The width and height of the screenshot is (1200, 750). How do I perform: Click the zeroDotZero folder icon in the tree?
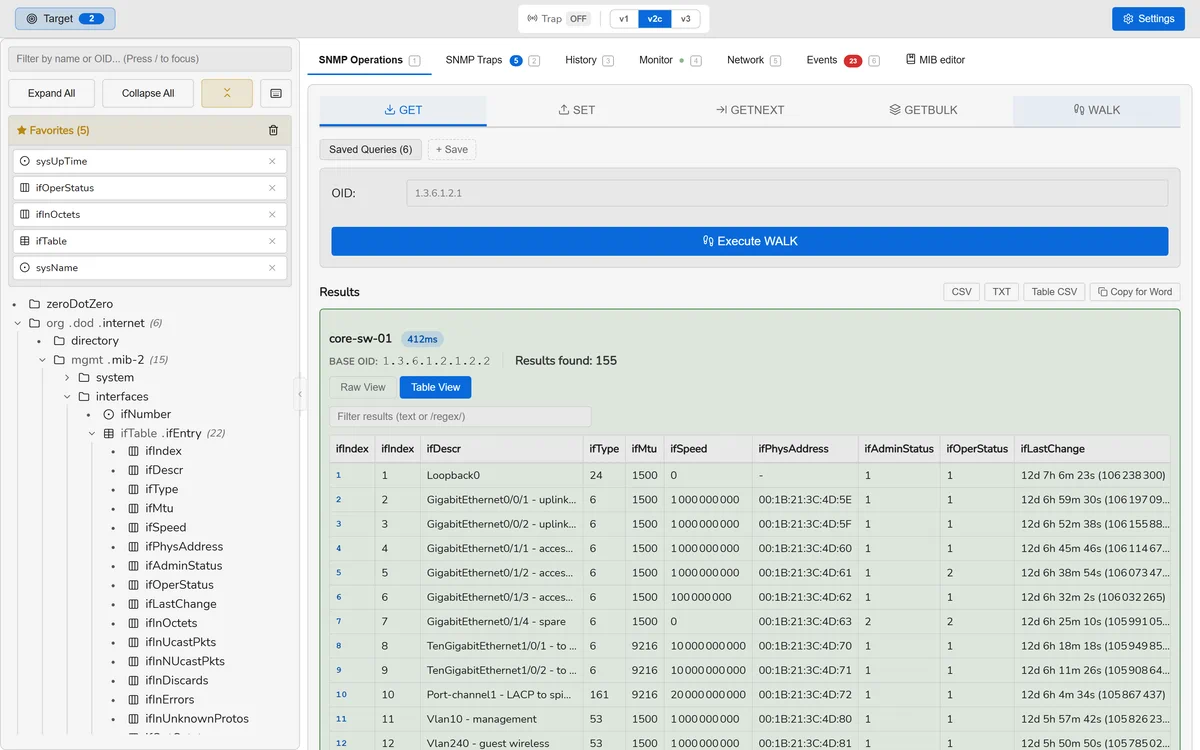(x=35, y=304)
